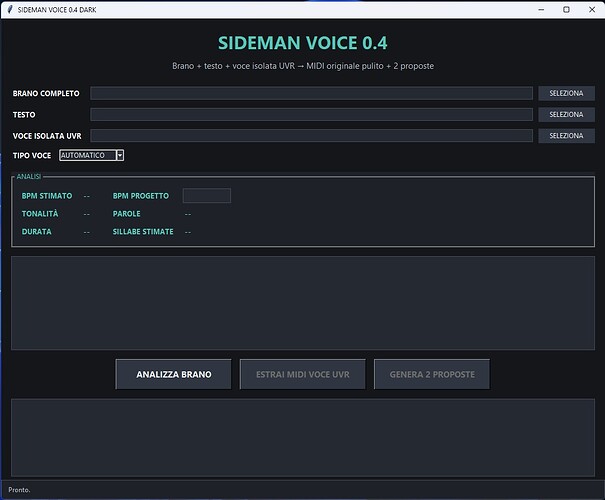Click SELEZIONA for BRANO COMPLETO

pos(566,93)
